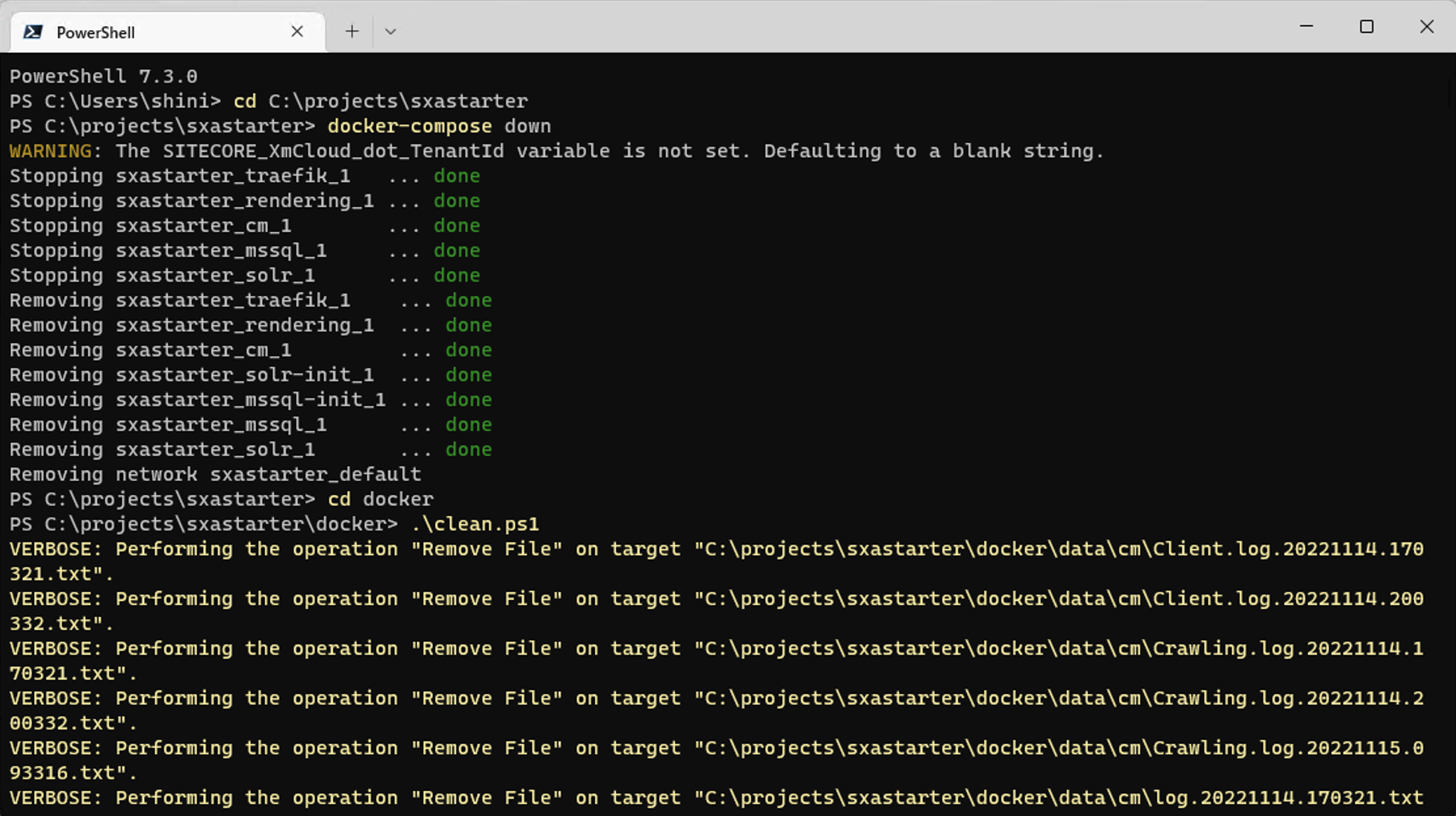Click the 'Removing sxastarter_traefik_1' line

250,301
